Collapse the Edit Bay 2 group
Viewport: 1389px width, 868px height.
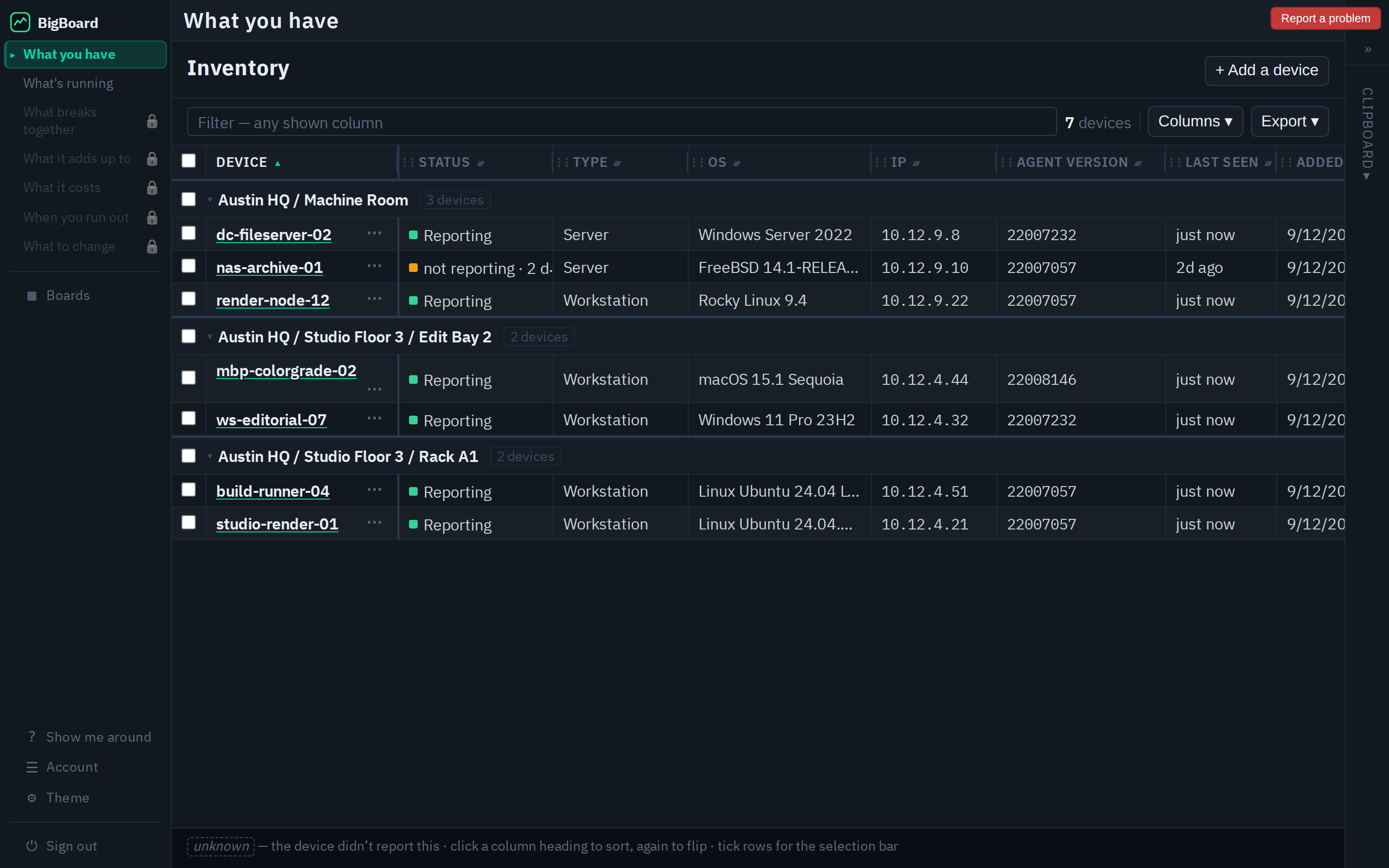tap(210, 337)
